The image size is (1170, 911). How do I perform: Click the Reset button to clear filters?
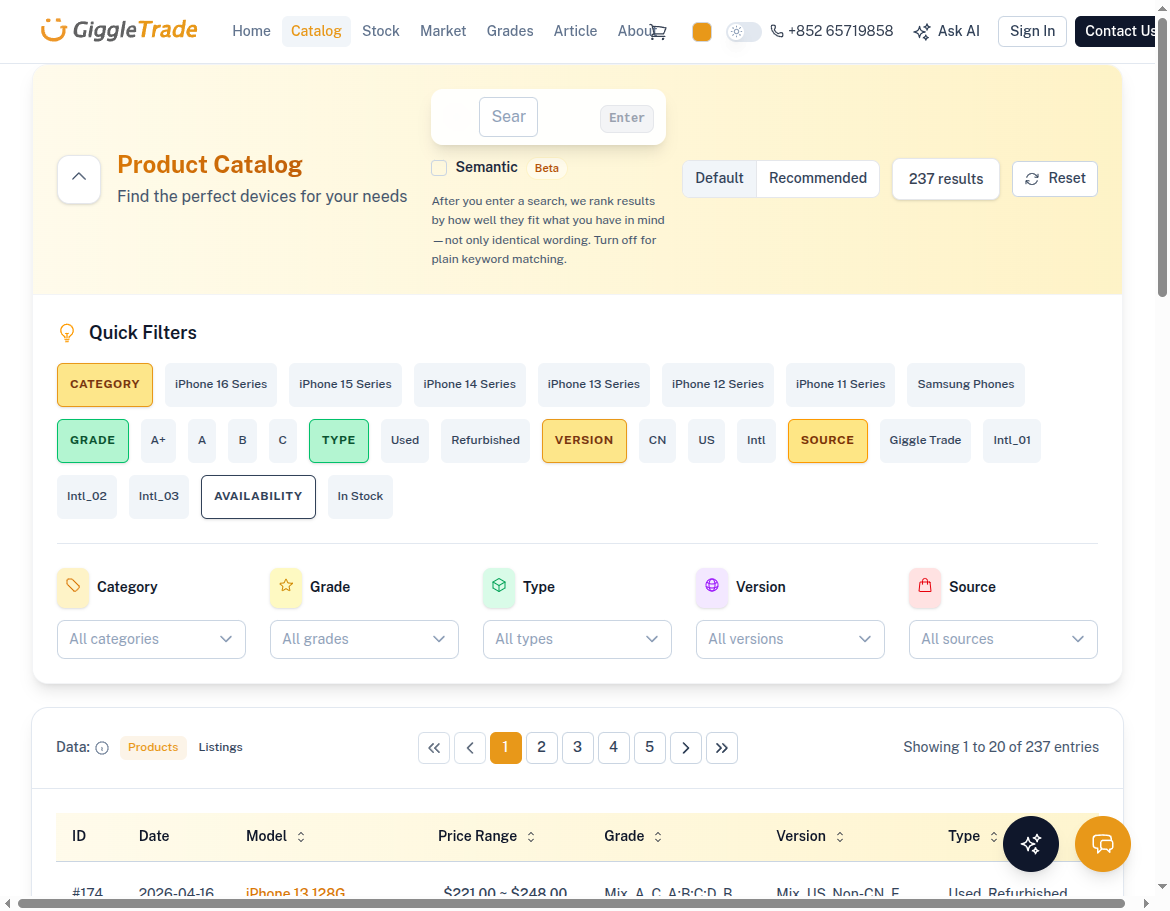coord(1054,178)
